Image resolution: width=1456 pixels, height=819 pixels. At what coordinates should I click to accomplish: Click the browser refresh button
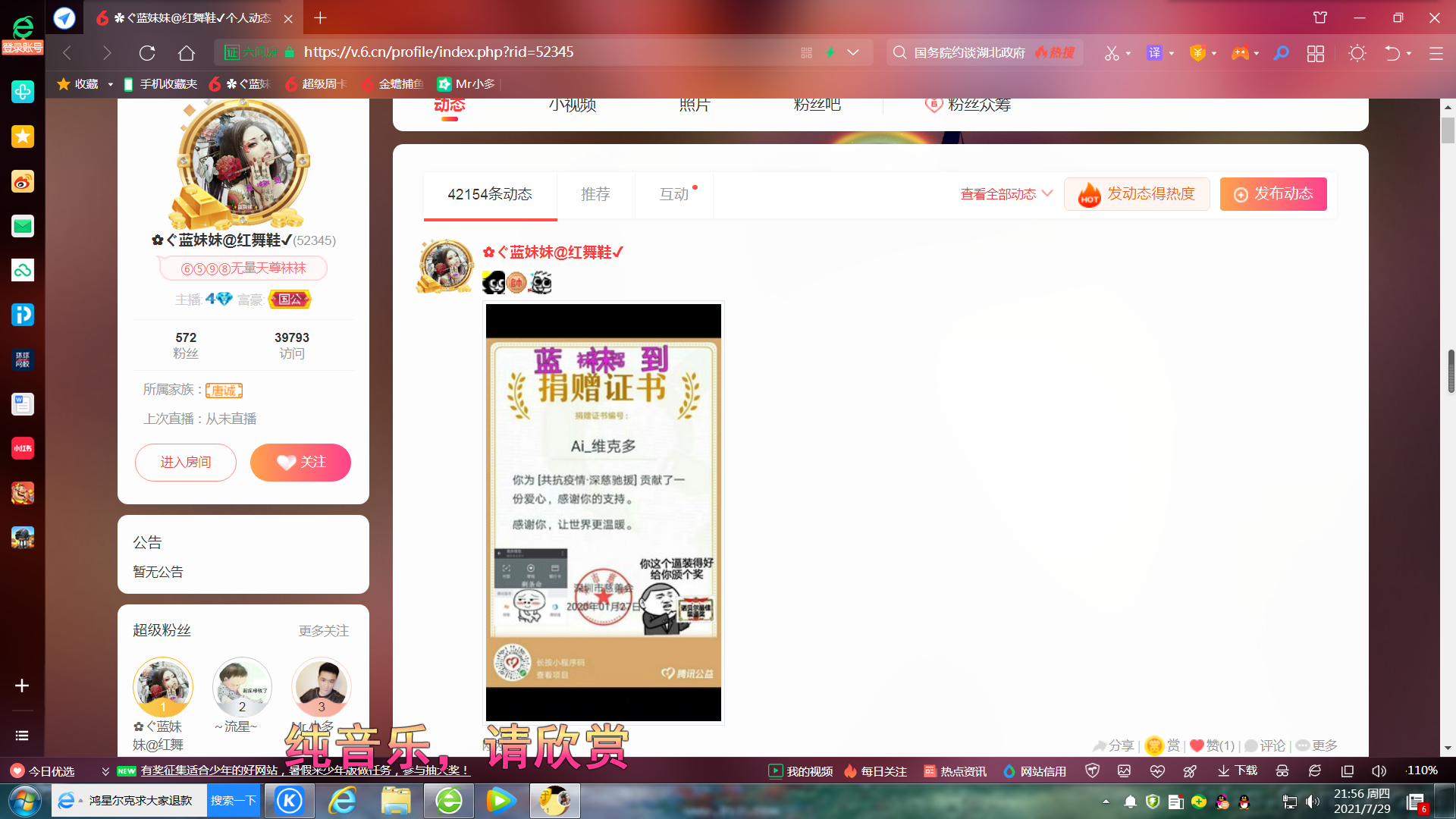pyautogui.click(x=147, y=52)
